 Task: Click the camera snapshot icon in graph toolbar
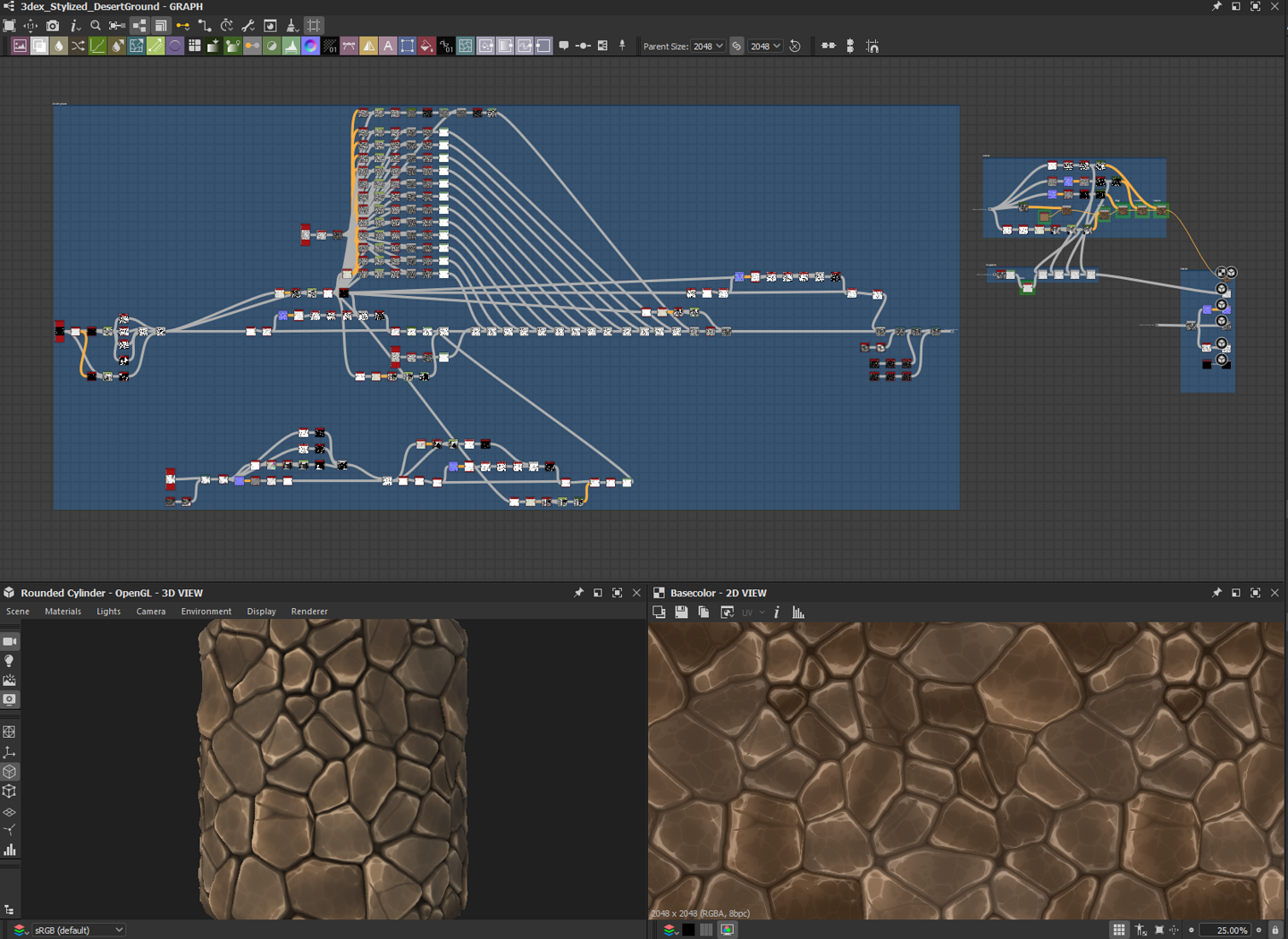point(53,26)
